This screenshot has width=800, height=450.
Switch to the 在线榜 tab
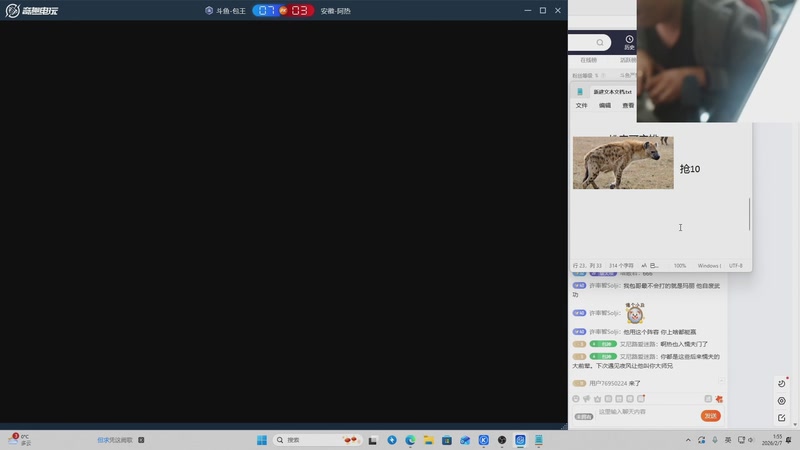589,60
